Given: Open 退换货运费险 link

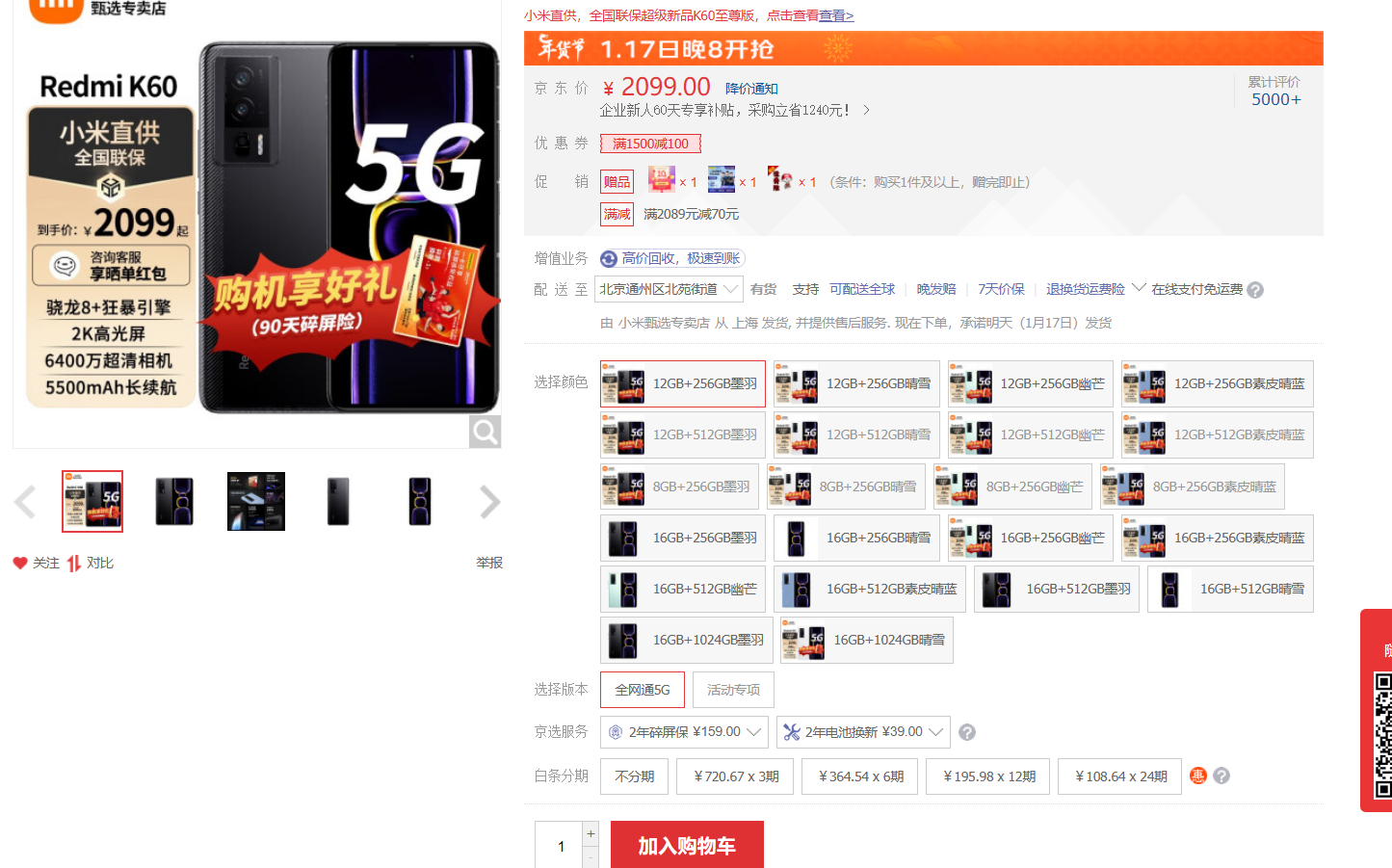Looking at the screenshot, I should point(1086,289).
